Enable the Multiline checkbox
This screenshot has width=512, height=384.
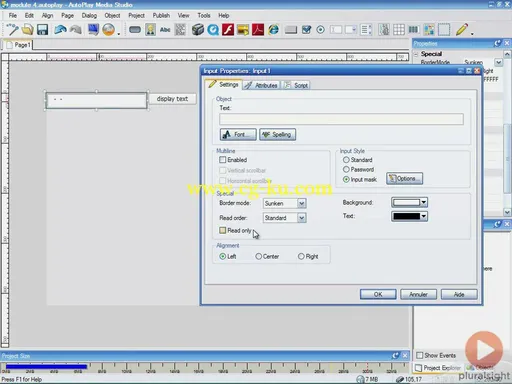223,160
